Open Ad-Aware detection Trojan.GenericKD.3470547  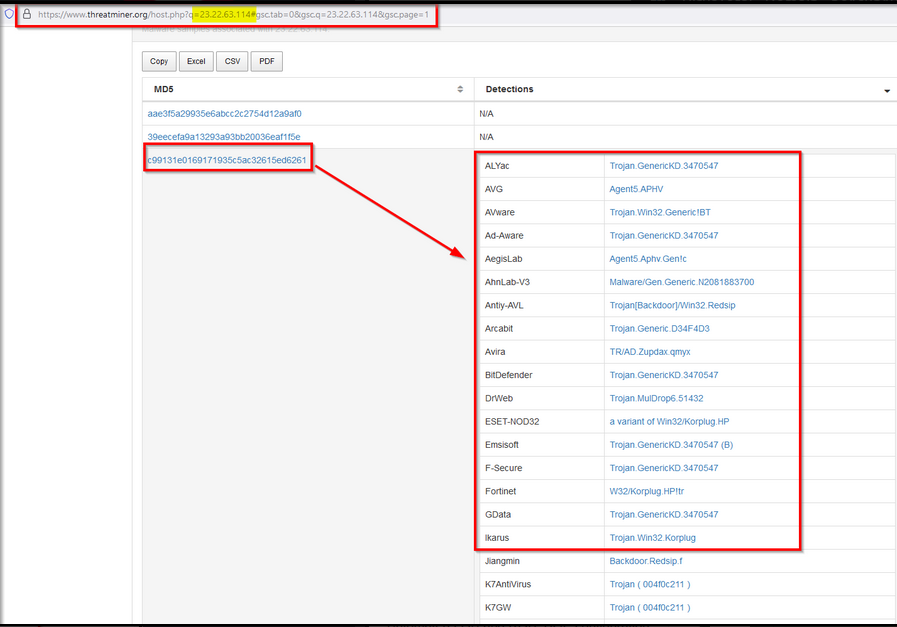(664, 236)
